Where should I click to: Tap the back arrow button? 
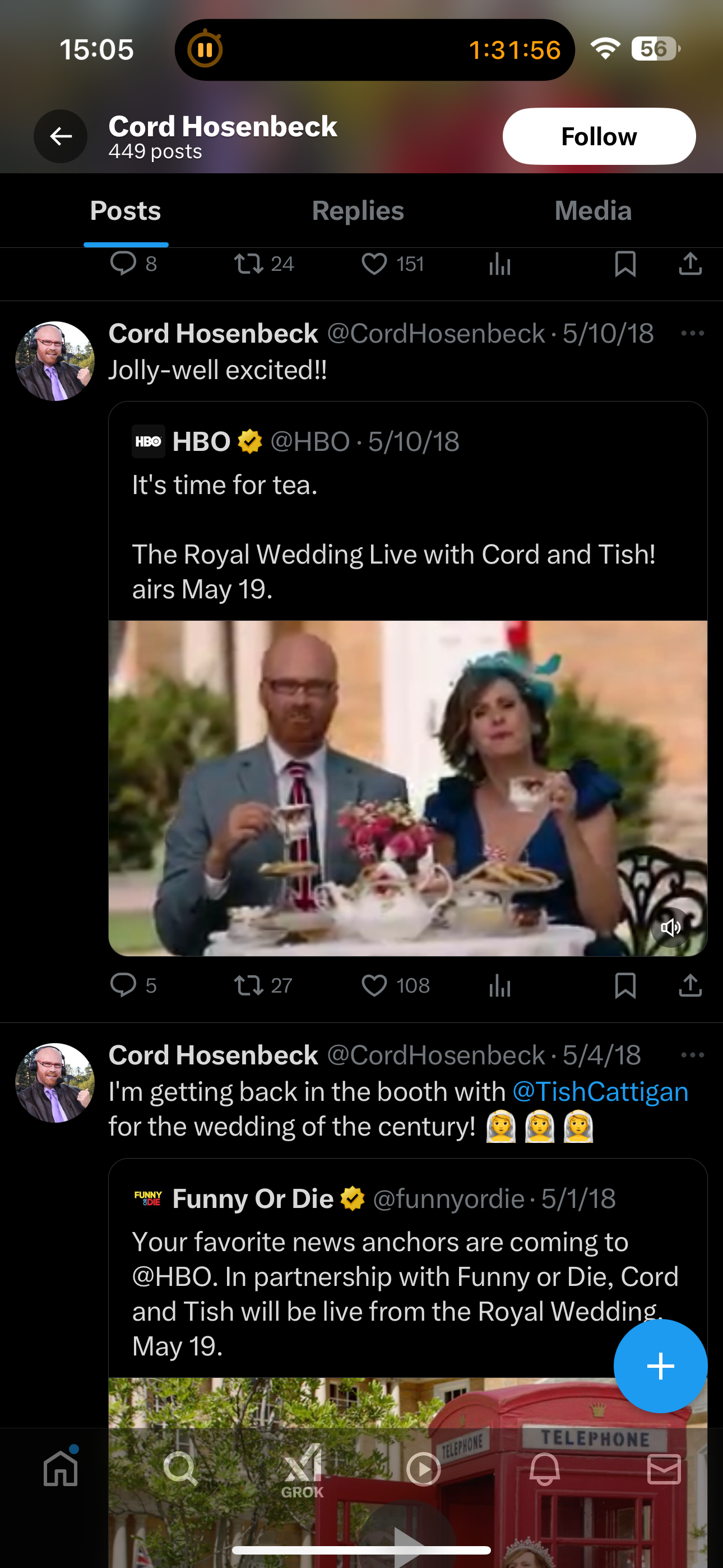point(61,136)
